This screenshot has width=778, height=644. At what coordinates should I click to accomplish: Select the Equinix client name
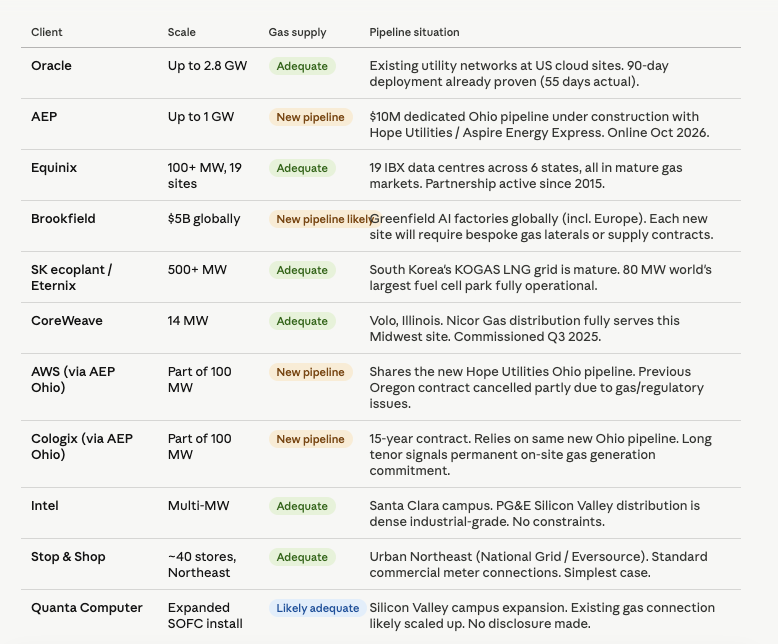[x=54, y=168]
